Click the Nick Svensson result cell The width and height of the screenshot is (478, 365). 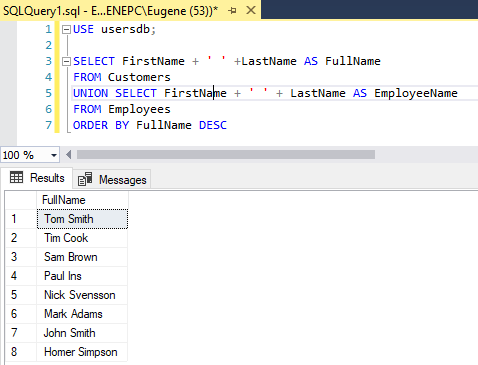(x=82, y=295)
